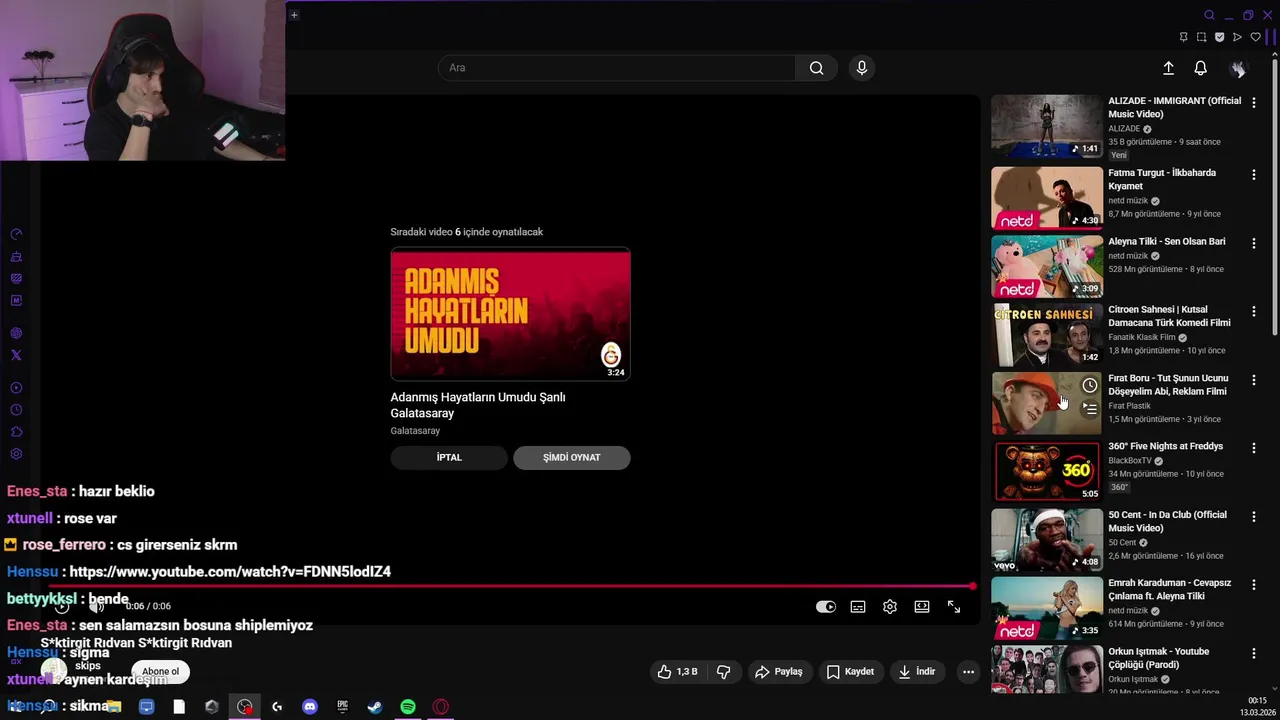Image resolution: width=1280 pixels, height=720 pixels.
Task: Like the video with 1,3 B button
Action: (678, 672)
